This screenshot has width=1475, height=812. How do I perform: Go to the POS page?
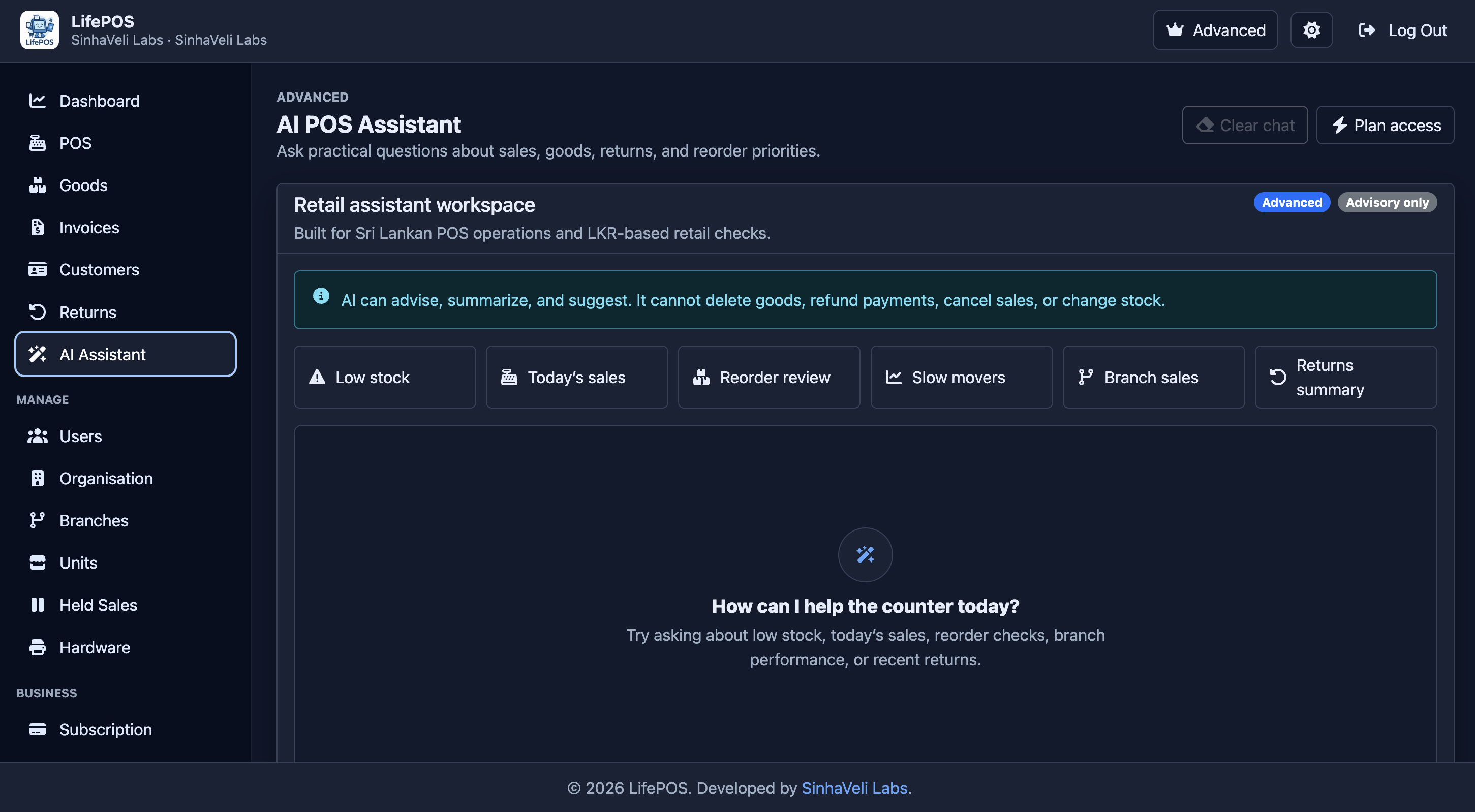[x=126, y=143]
